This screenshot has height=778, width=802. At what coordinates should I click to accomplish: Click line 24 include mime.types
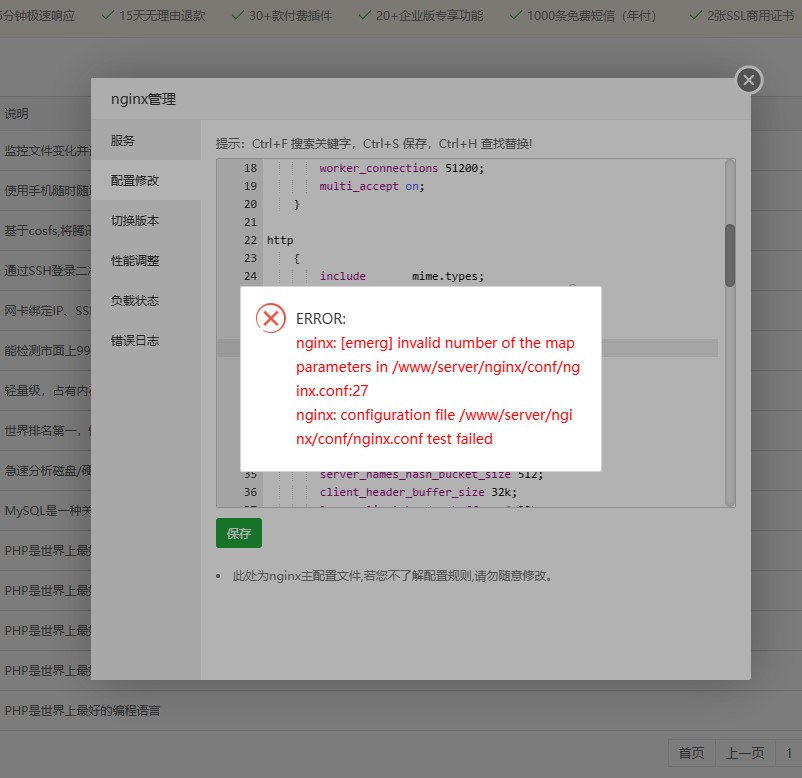pyautogui.click(x=402, y=276)
